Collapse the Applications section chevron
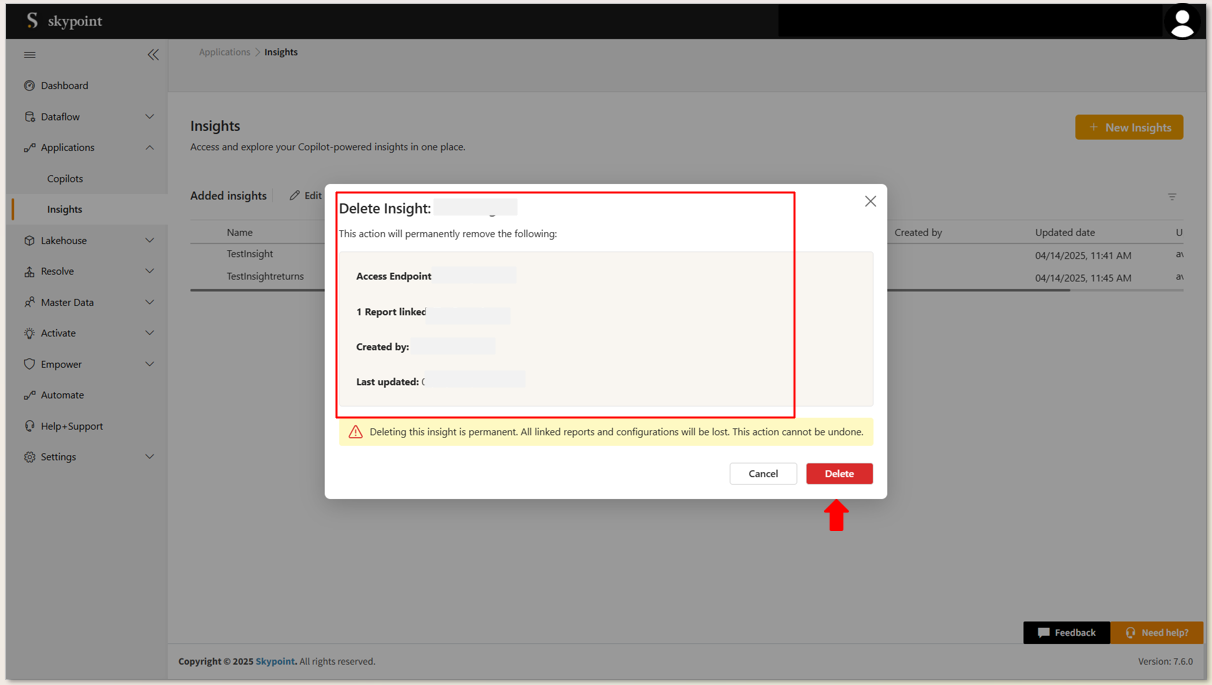Viewport: 1212px width, 685px height. point(150,148)
